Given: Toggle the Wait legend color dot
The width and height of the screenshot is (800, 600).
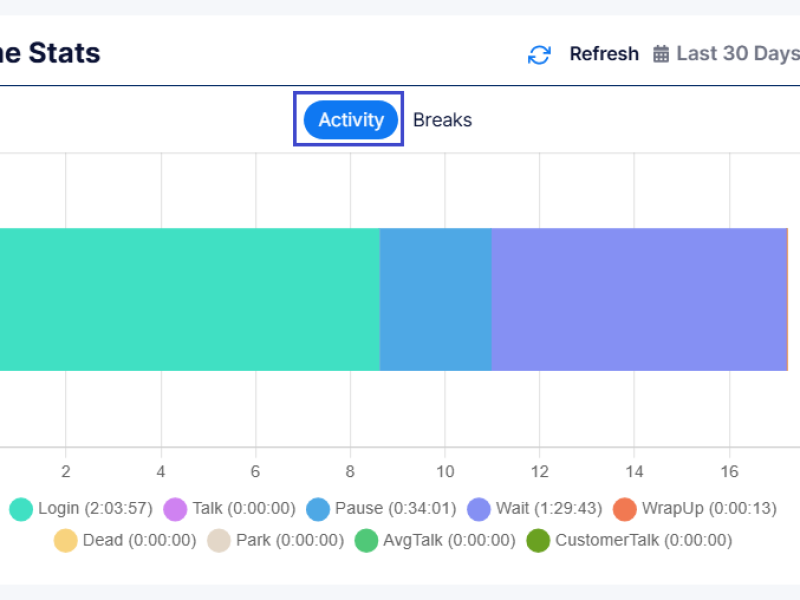Looking at the screenshot, I should [x=479, y=509].
